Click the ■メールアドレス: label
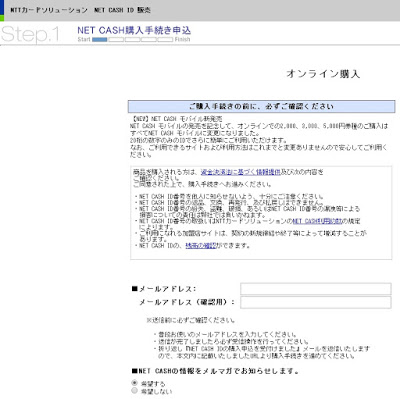 point(164,289)
